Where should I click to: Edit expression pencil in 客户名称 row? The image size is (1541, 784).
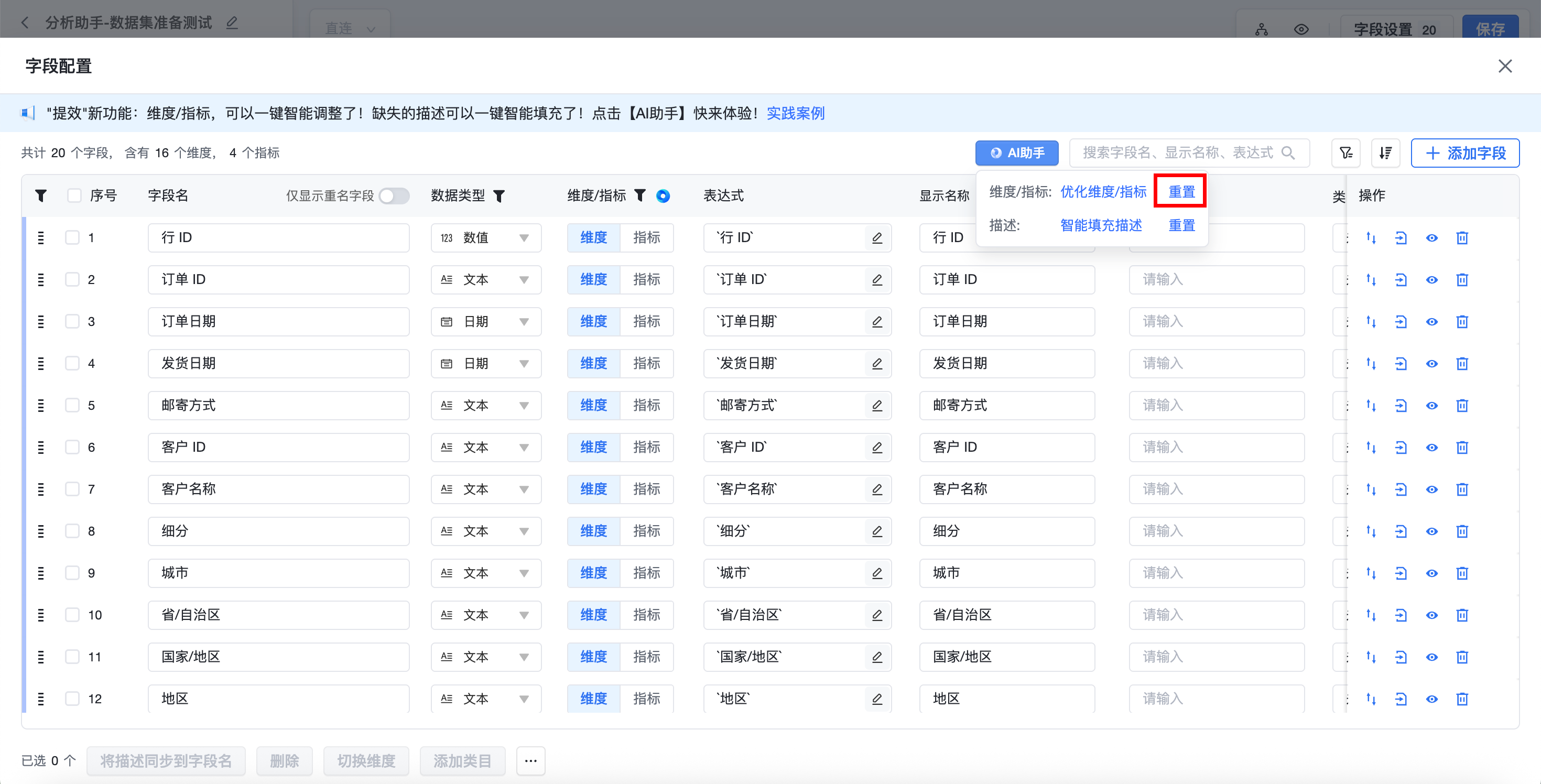click(877, 489)
